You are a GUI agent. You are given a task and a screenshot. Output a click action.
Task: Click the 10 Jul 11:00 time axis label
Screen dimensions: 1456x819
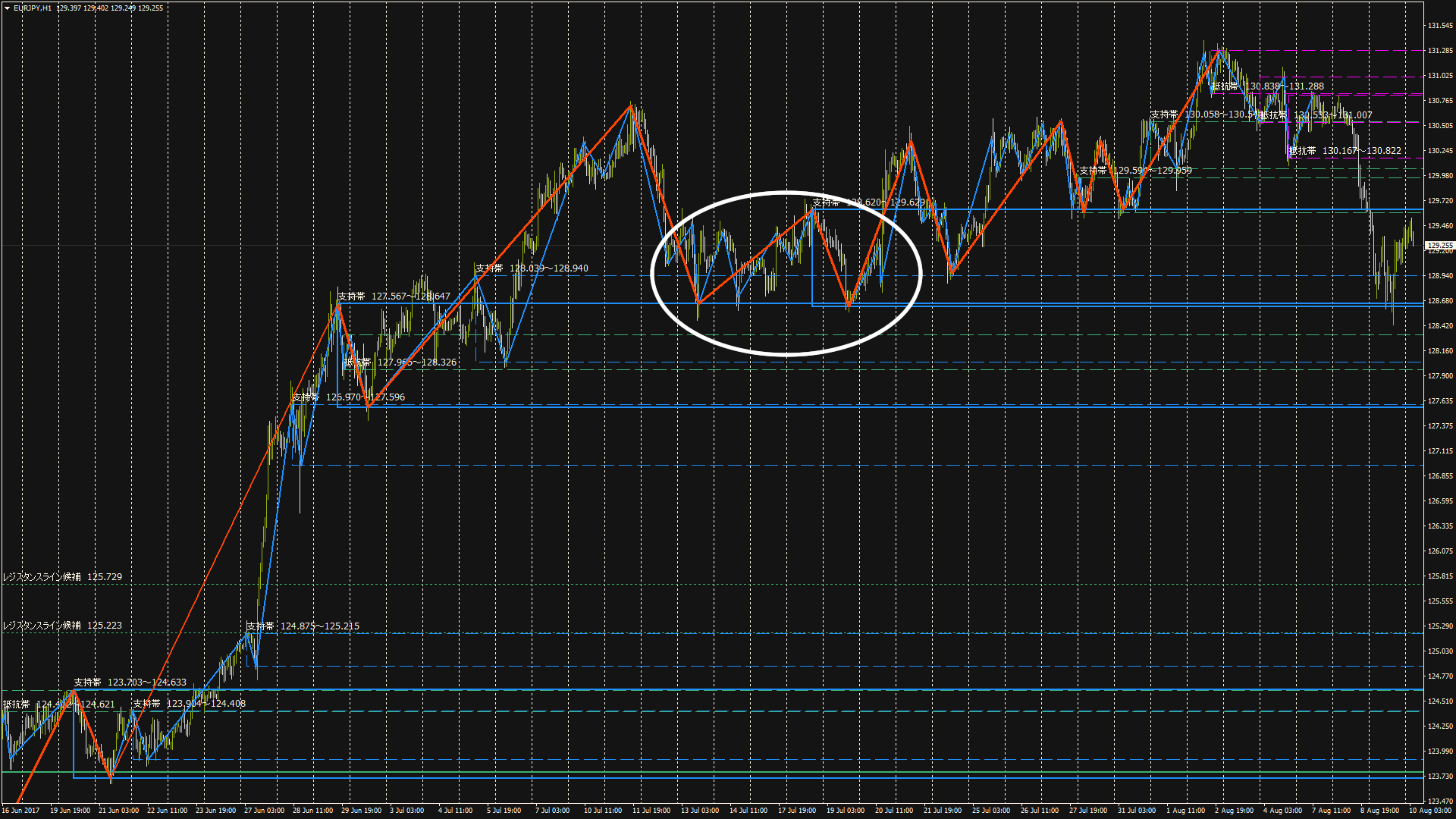603,811
